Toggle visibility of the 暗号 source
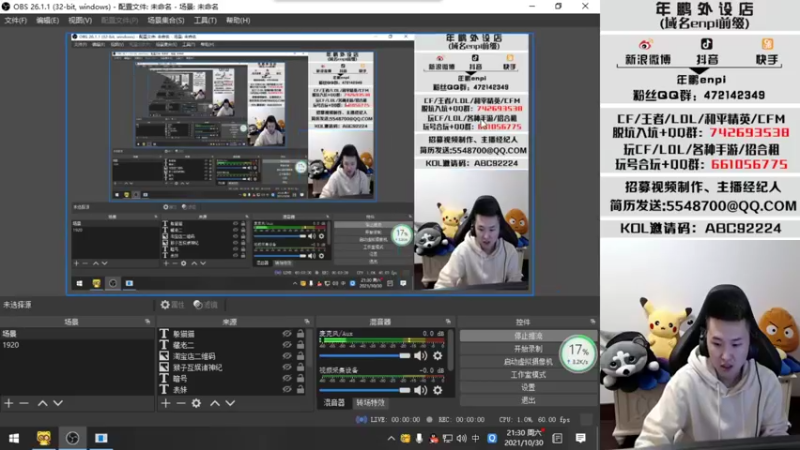The image size is (800, 450). (x=287, y=378)
